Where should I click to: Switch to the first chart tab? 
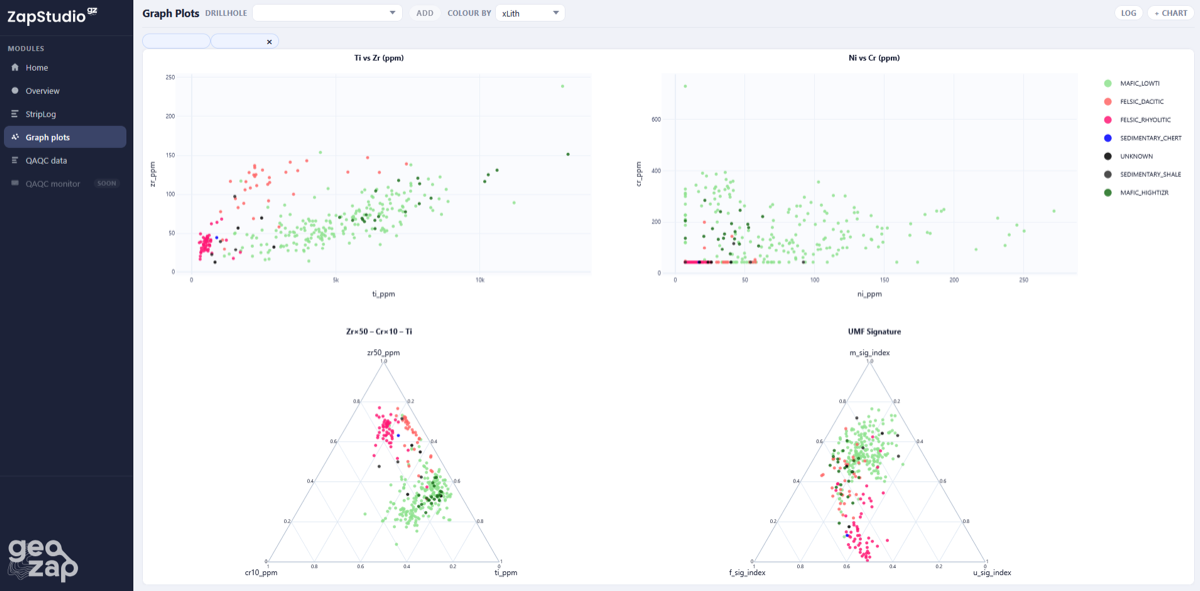(176, 41)
